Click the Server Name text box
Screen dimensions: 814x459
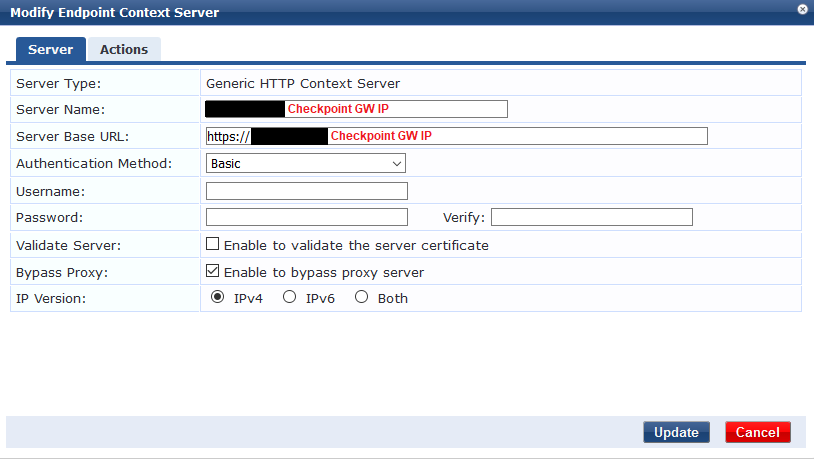357,109
